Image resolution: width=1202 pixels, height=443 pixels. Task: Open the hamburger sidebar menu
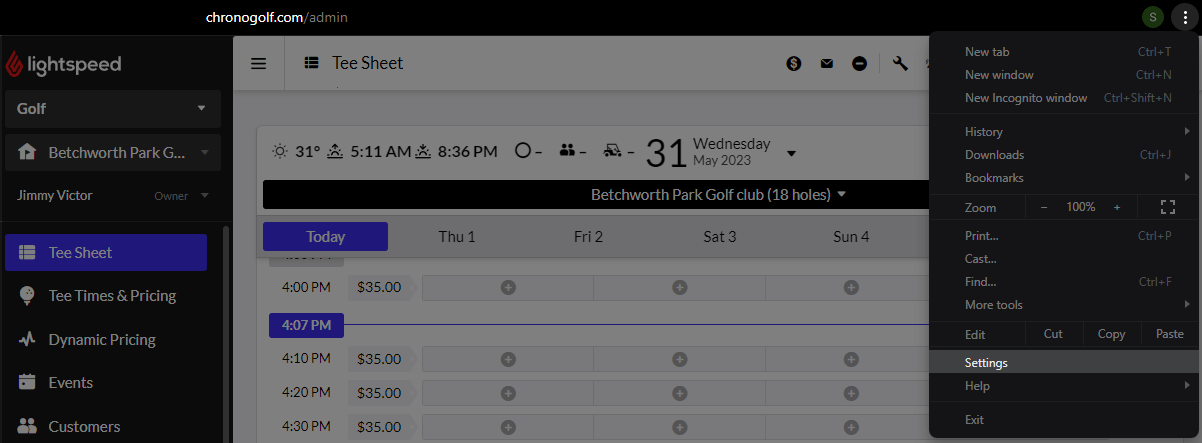coord(258,63)
